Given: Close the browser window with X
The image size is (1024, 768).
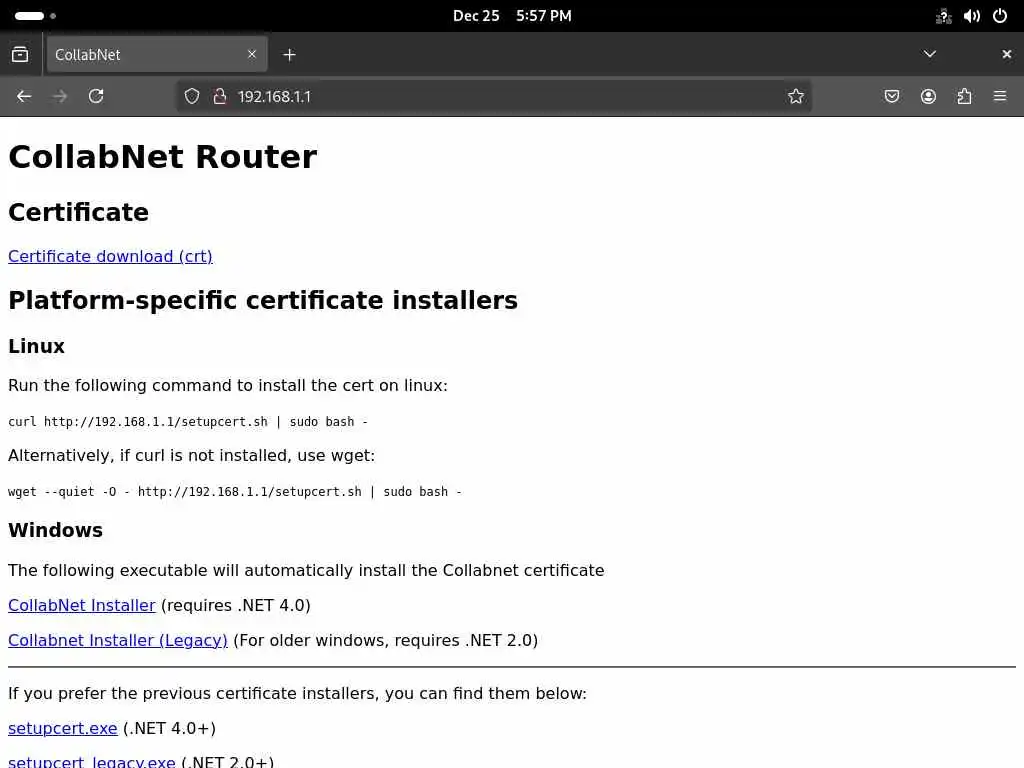Looking at the screenshot, I should 1006,54.
